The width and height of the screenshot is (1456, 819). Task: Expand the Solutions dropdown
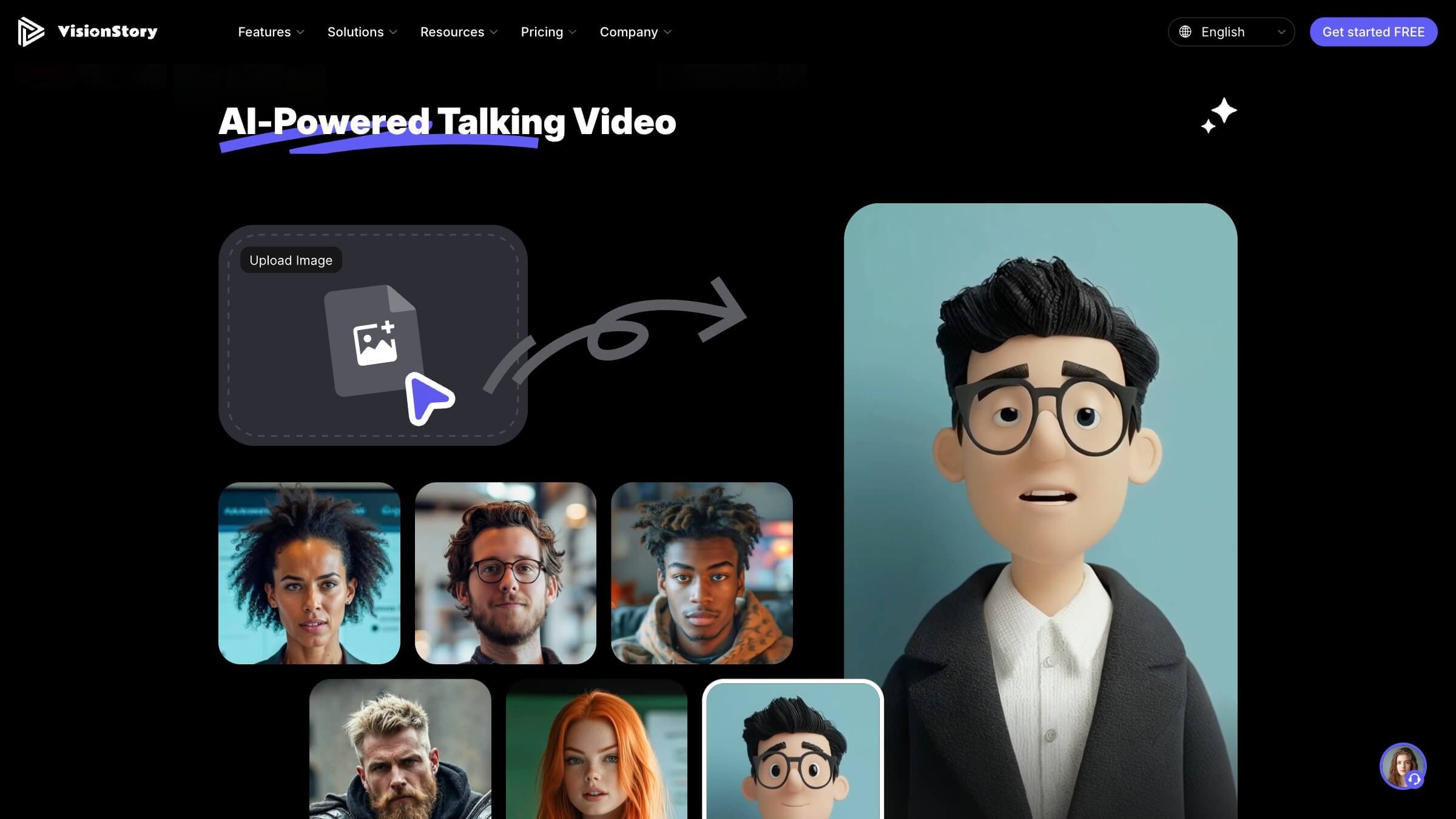click(362, 32)
